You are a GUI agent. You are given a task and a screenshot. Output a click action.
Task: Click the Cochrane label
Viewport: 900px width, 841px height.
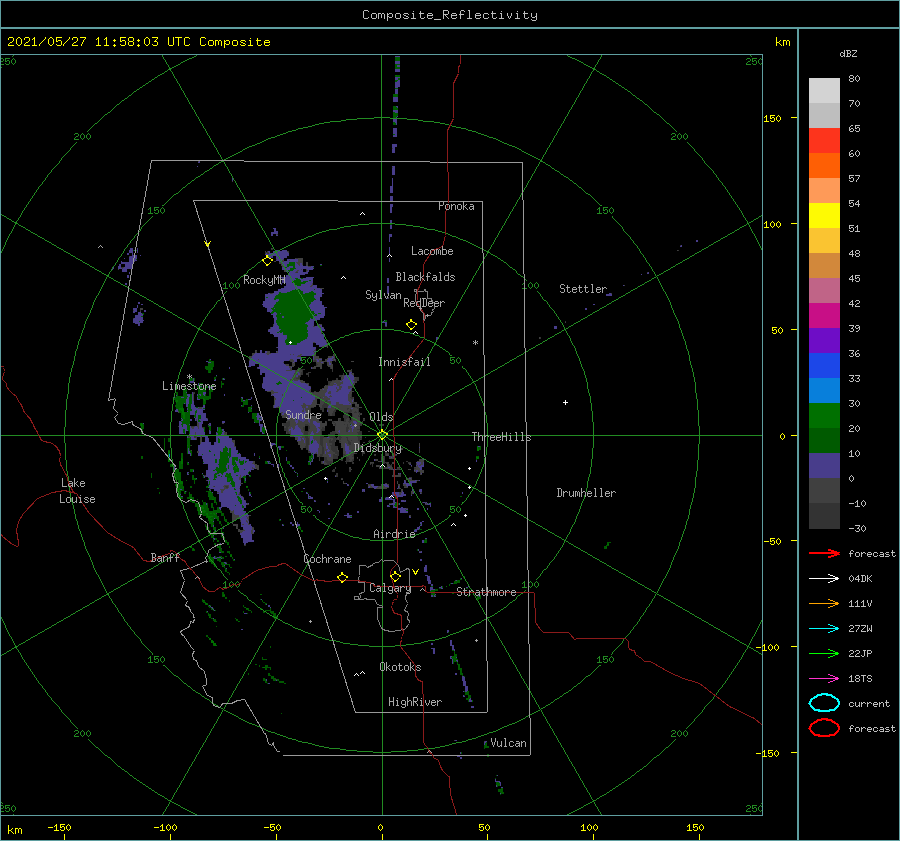coord(327,559)
